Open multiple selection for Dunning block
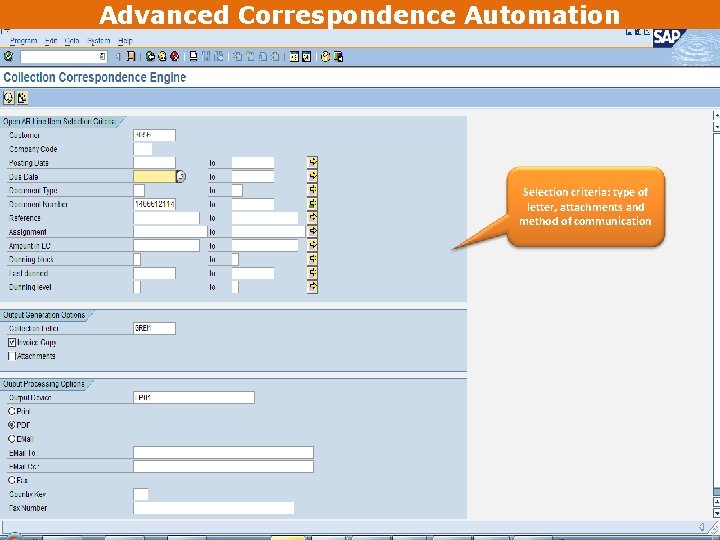 point(312,259)
